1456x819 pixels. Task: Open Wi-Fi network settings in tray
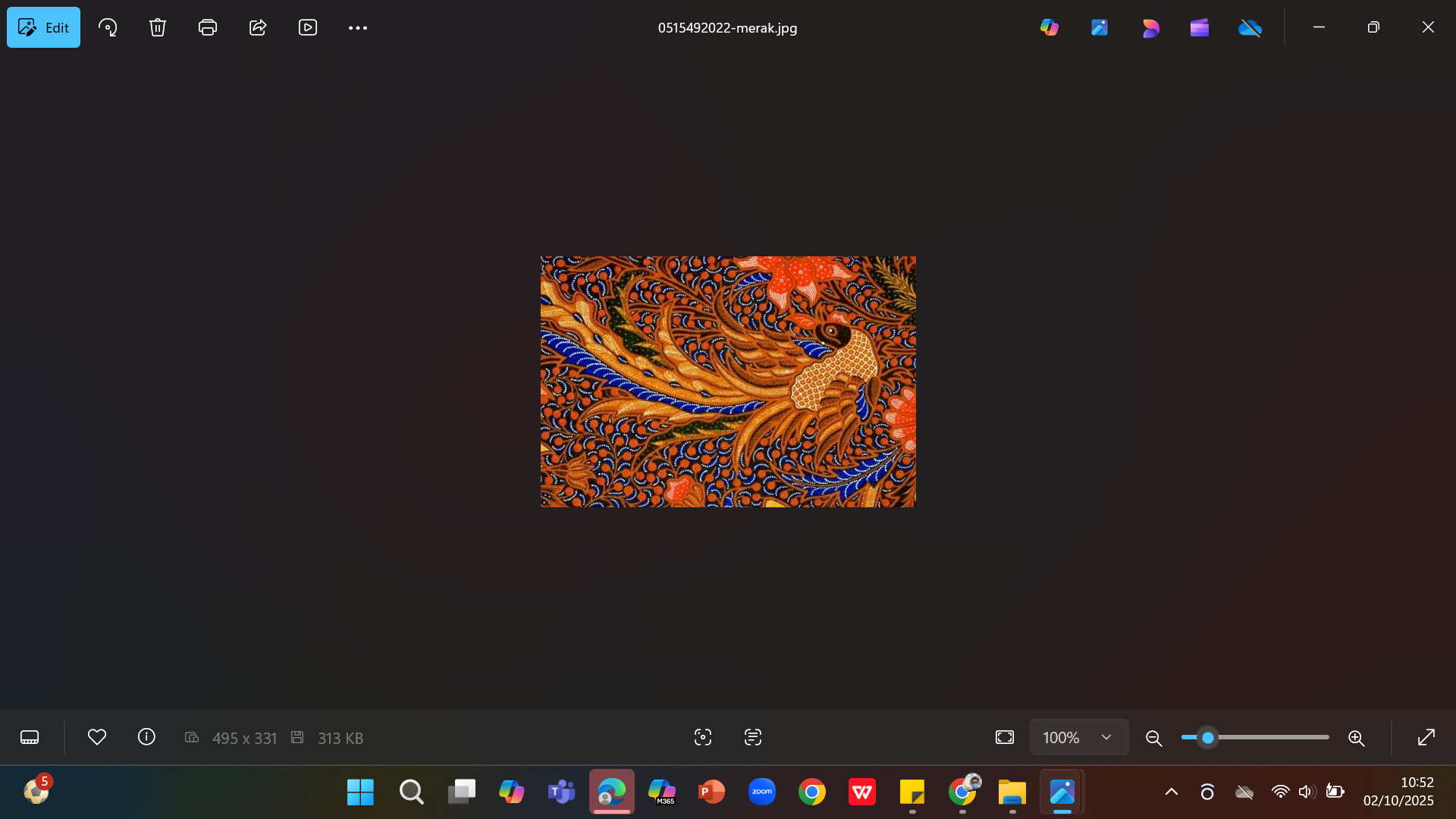click(1280, 792)
